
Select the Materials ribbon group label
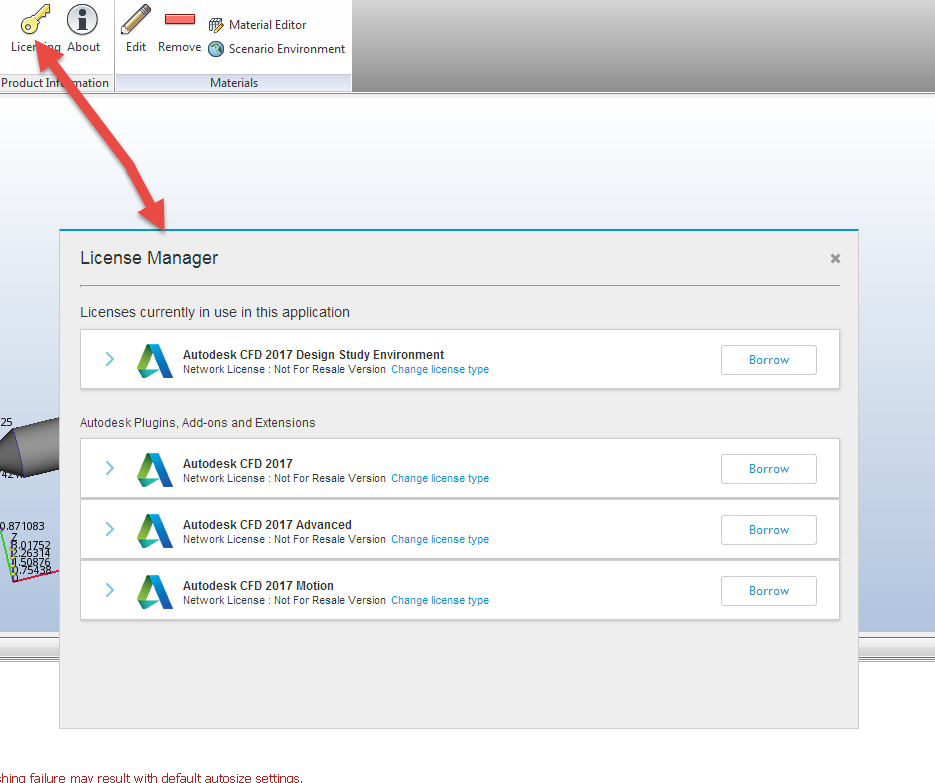coord(233,82)
